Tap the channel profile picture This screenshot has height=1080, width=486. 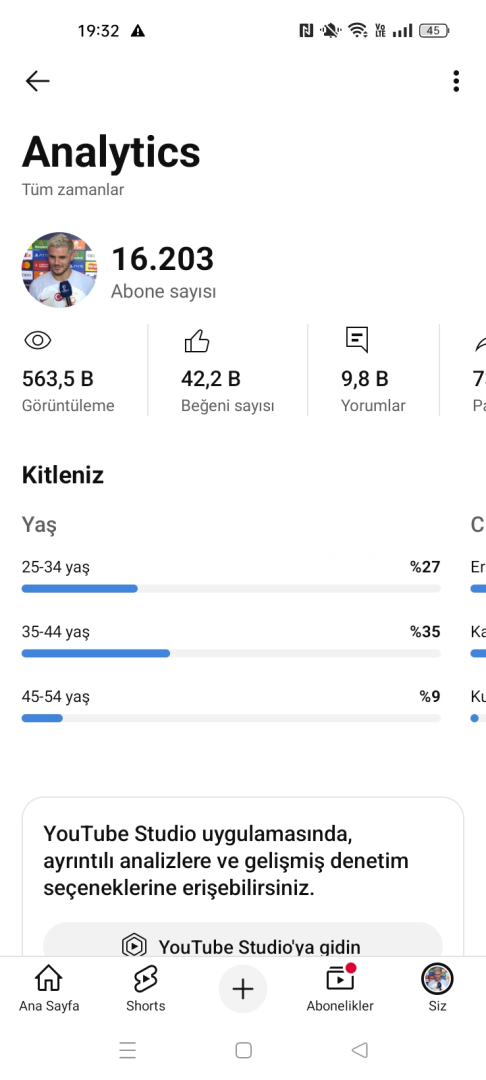59,269
